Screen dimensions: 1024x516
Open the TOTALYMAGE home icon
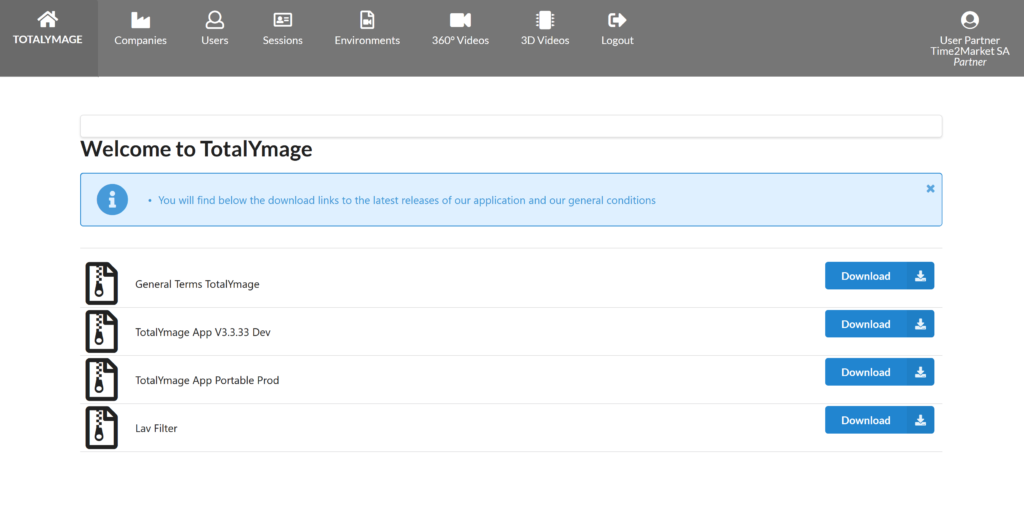48,19
